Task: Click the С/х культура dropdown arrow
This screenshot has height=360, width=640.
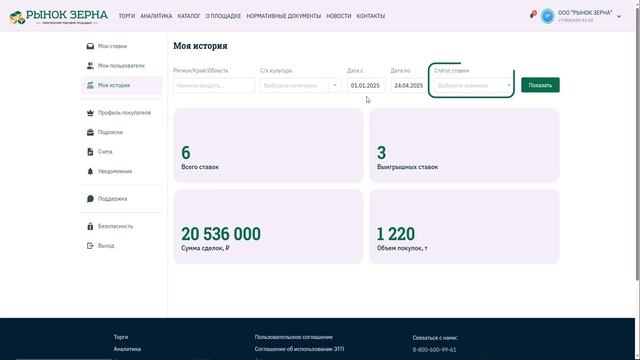Action: 335,85
